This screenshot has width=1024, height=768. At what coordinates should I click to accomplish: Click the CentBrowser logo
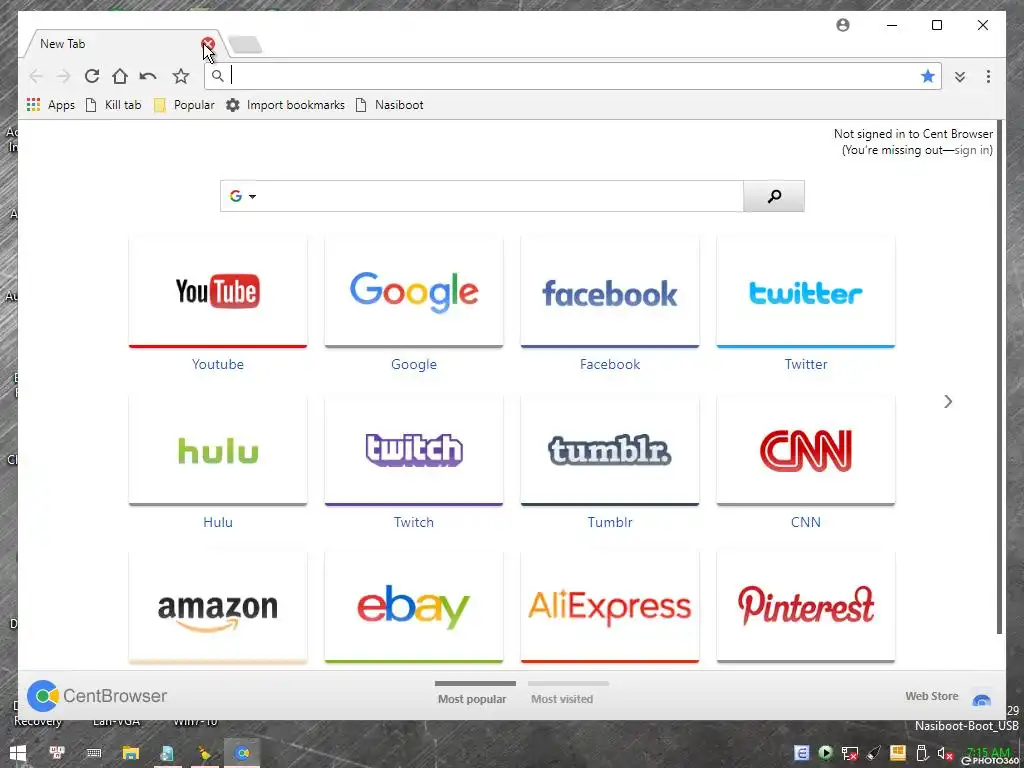click(x=97, y=696)
